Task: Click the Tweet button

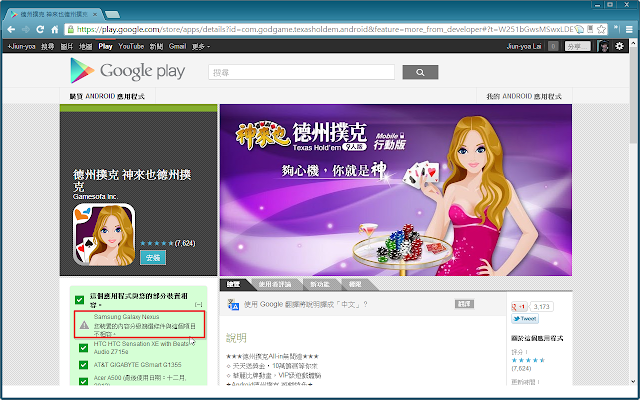Action: [525, 319]
